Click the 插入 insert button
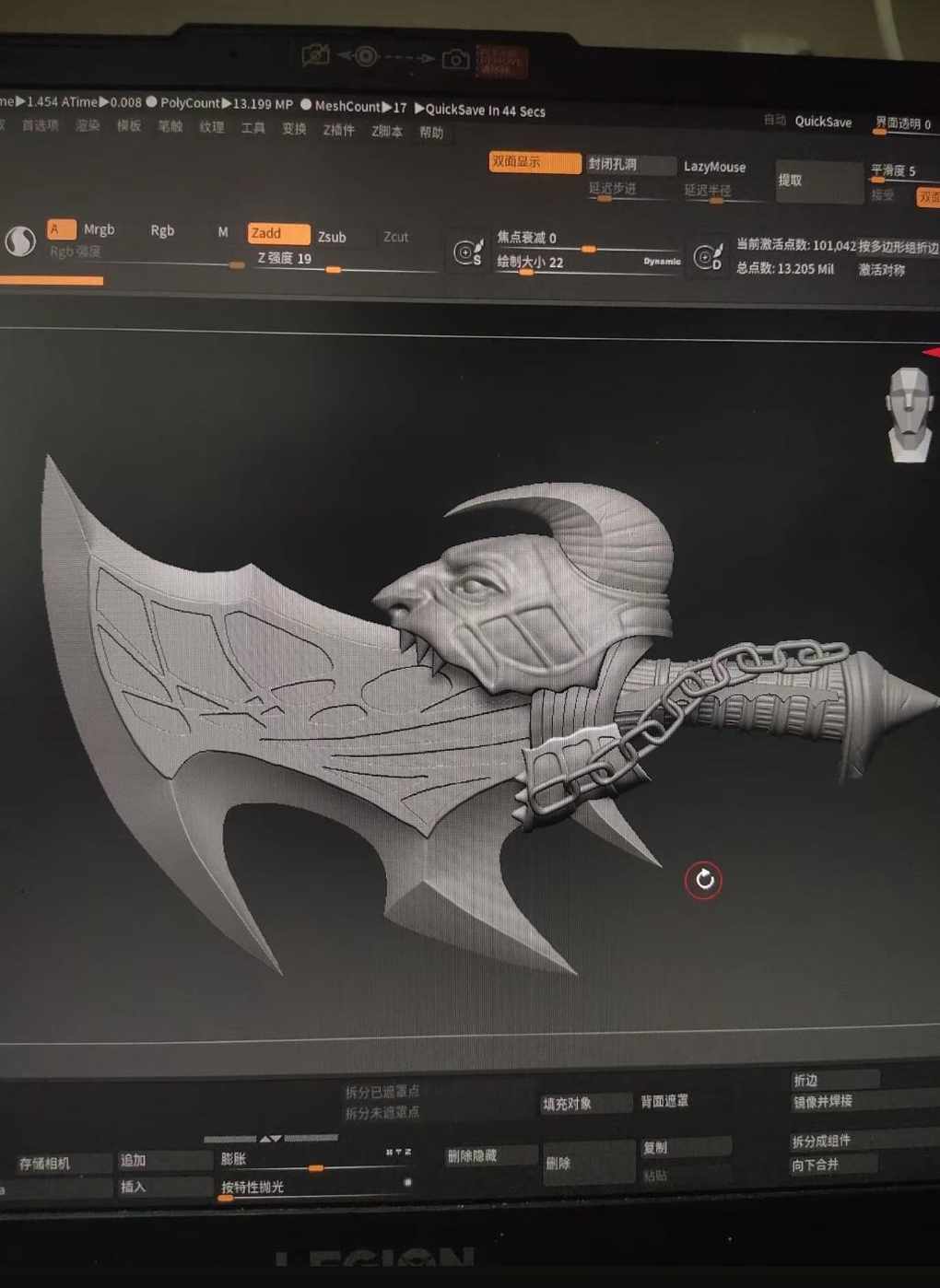This screenshot has height=1288, width=940. pos(164,1187)
